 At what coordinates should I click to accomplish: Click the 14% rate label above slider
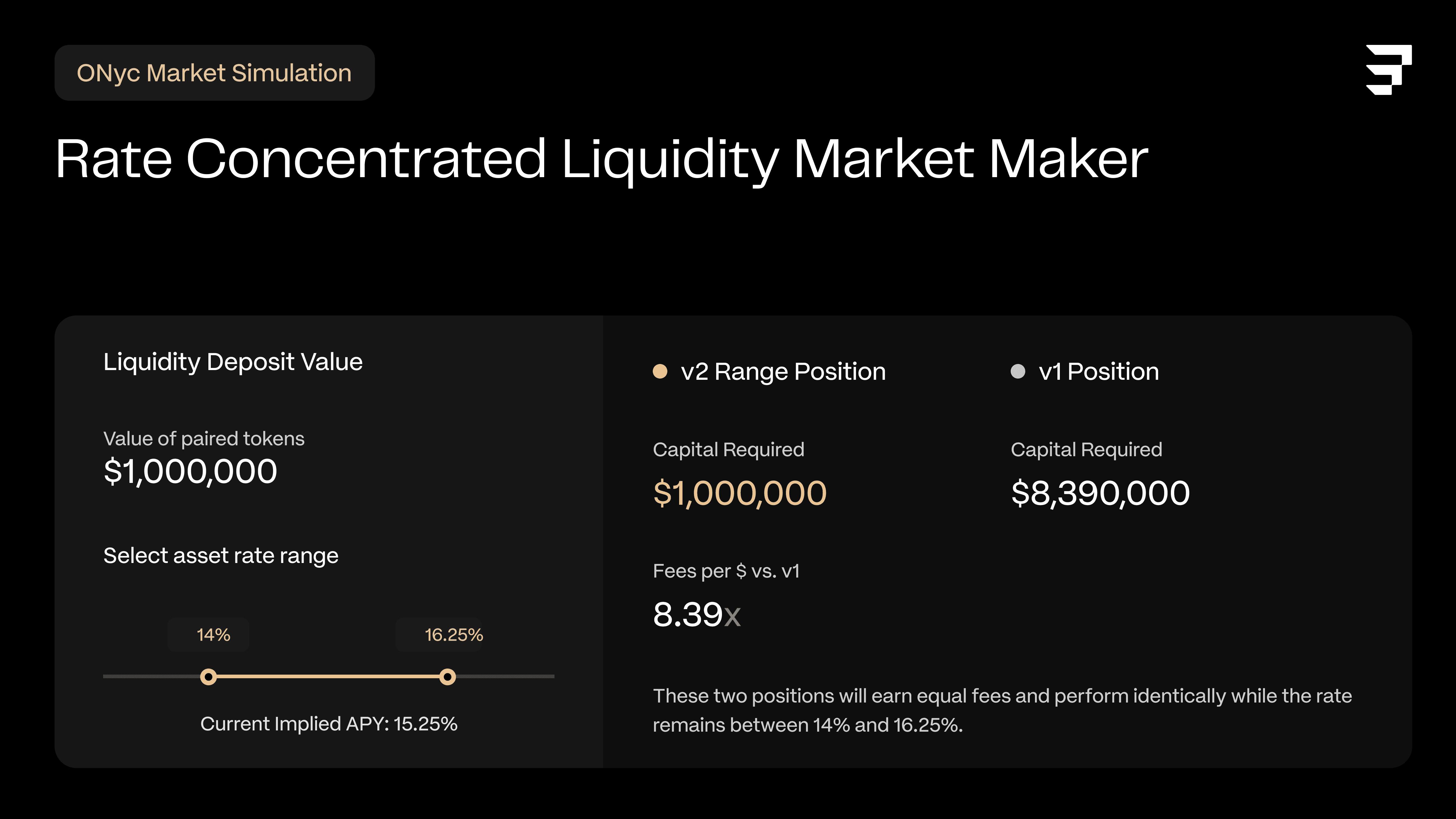(x=213, y=635)
